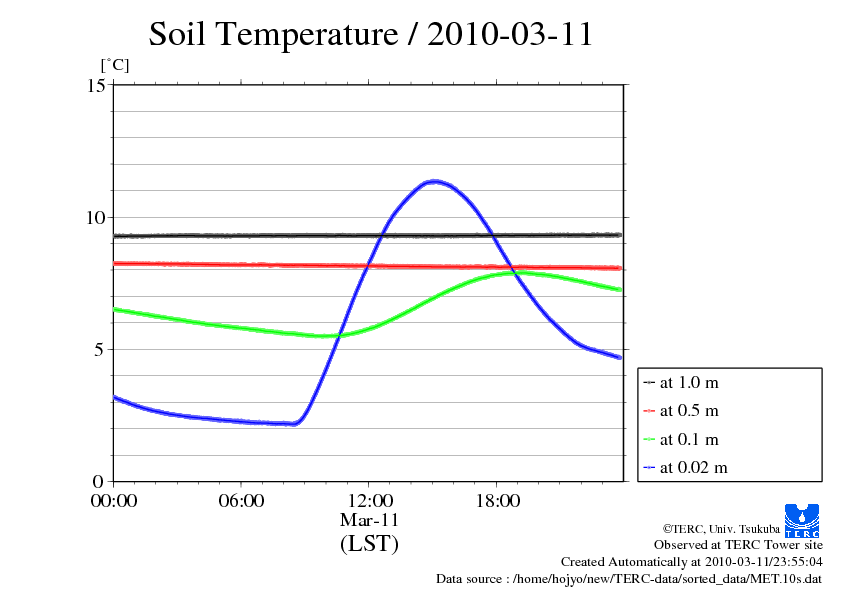This screenshot has height=595, width=842.
Task: Click the 00:00 x-axis tick label
Action: click(113, 501)
